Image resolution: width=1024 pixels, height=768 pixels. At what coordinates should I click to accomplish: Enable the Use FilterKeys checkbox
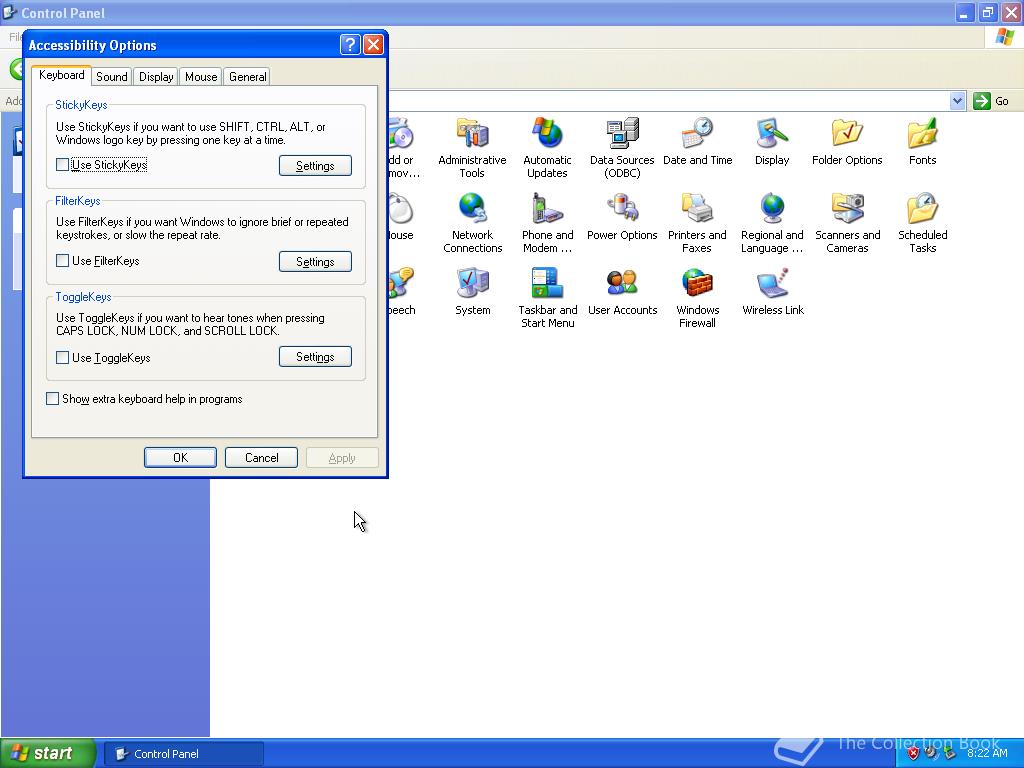click(x=62, y=261)
